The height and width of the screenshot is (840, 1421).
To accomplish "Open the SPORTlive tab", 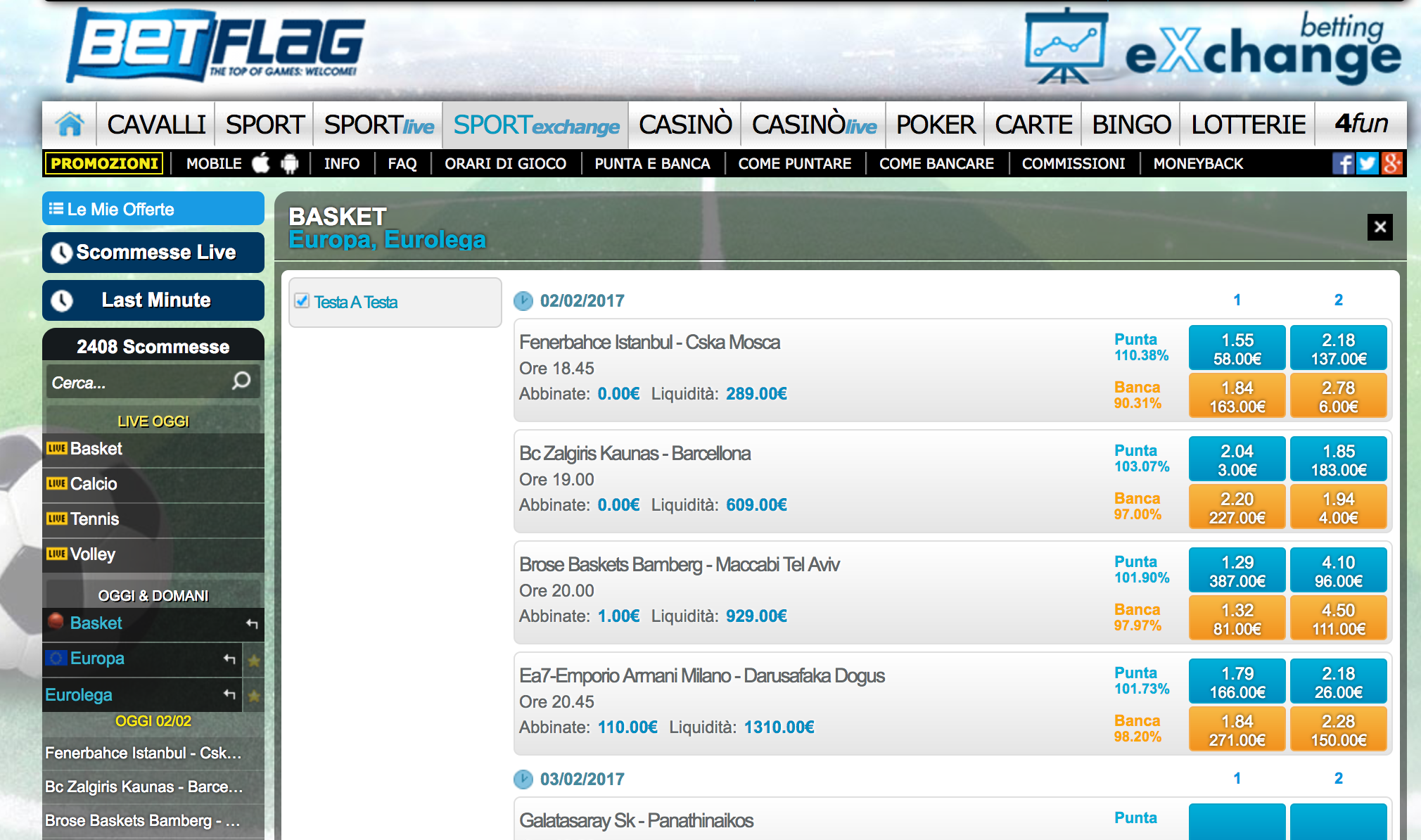I will 378,125.
